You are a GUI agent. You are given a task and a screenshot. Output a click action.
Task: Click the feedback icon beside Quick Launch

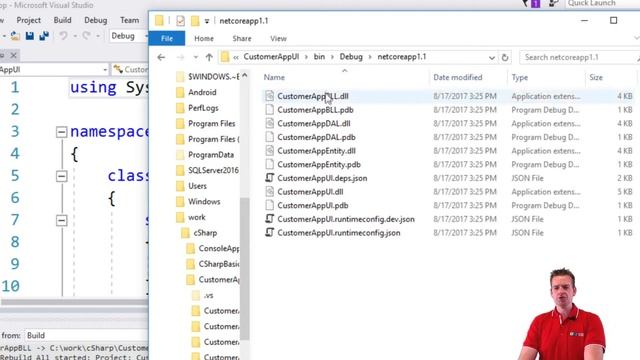tap(553, 3)
